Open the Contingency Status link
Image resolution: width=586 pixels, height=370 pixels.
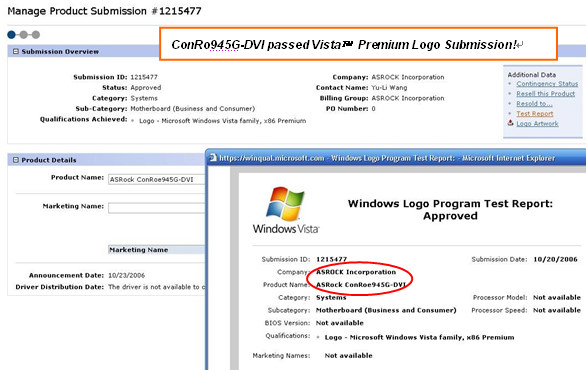coord(547,84)
